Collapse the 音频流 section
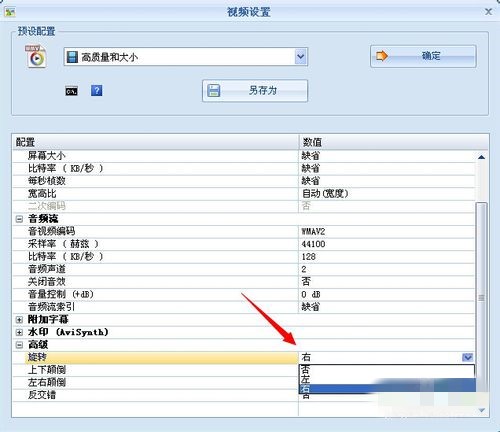This screenshot has width=500, height=432. pos(19,219)
